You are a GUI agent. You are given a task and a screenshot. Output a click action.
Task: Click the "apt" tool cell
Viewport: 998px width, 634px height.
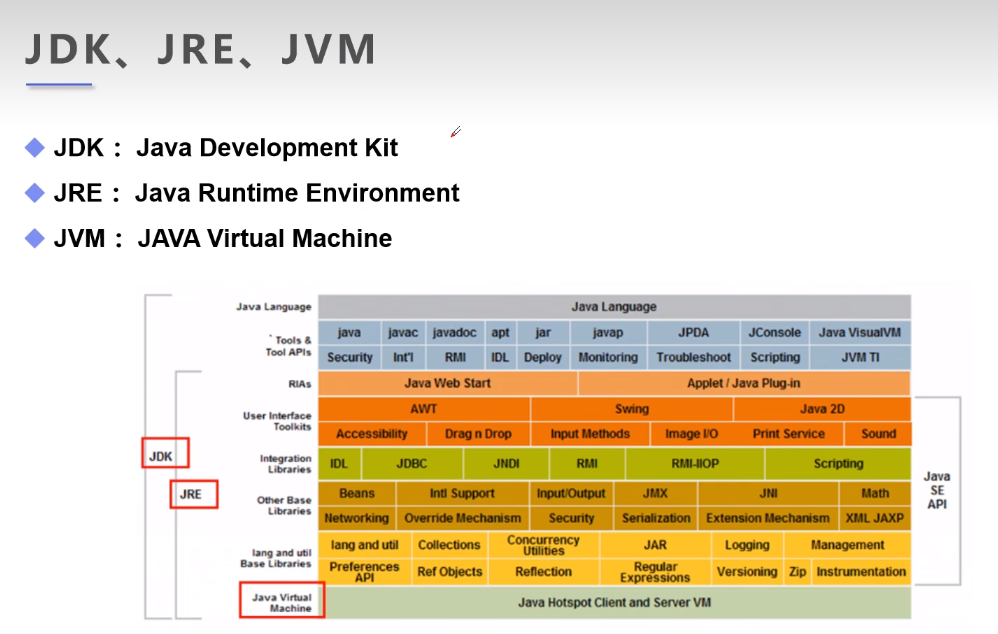[x=500, y=332]
